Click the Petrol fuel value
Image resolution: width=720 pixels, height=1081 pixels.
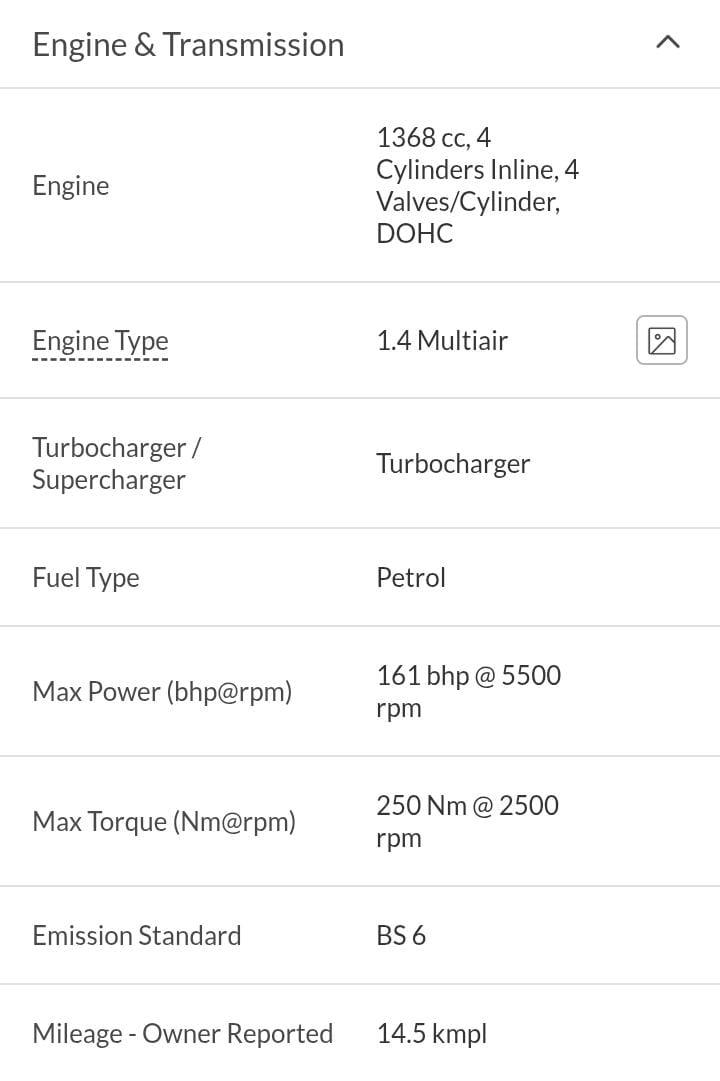click(411, 578)
